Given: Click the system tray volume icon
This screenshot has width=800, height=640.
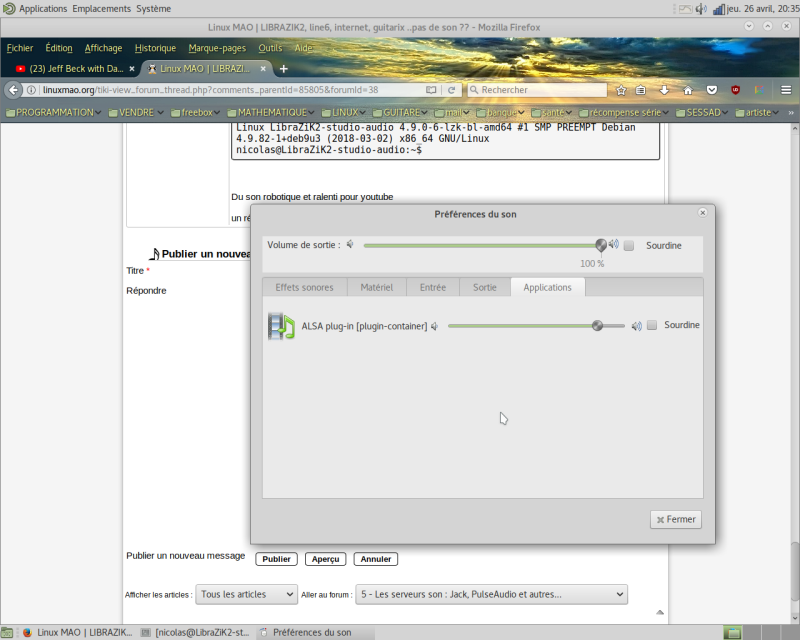Looking at the screenshot, I should point(702,9).
